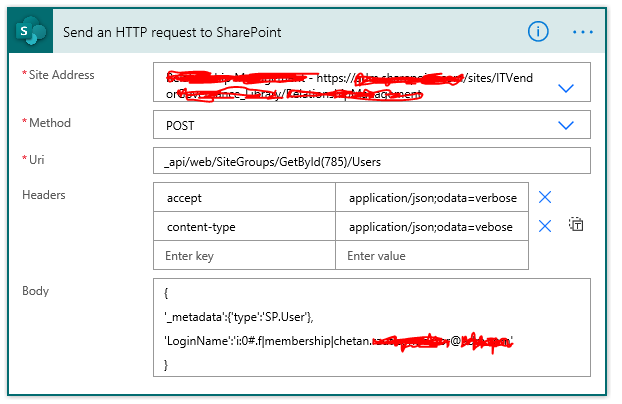This screenshot has height=404, width=622.
Task: Open the three-dots action menu
Action: [583, 32]
